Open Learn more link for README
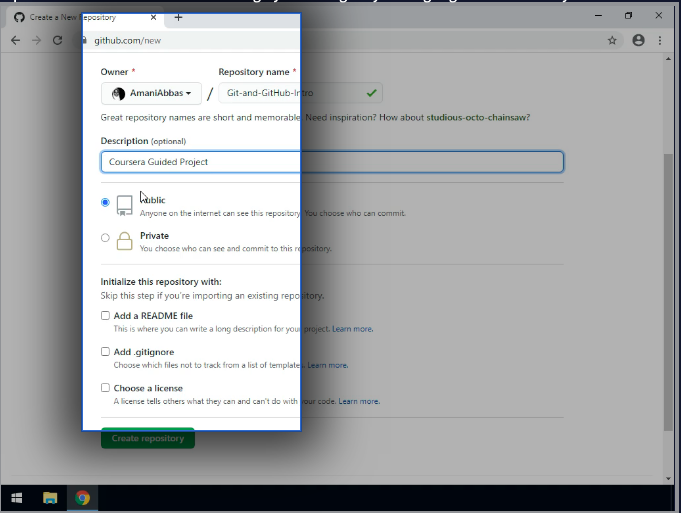This screenshot has width=681, height=513. pyautogui.click(x=352, y=329)
